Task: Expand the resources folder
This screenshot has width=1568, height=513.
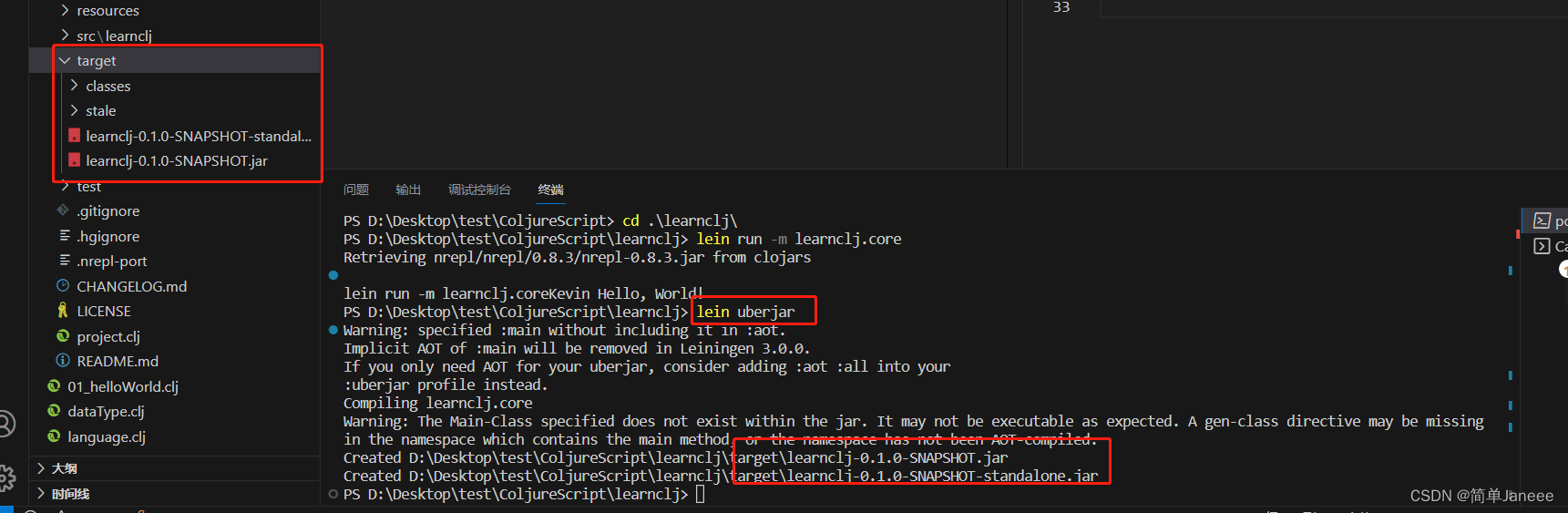Action: click(x=65, y=10)
